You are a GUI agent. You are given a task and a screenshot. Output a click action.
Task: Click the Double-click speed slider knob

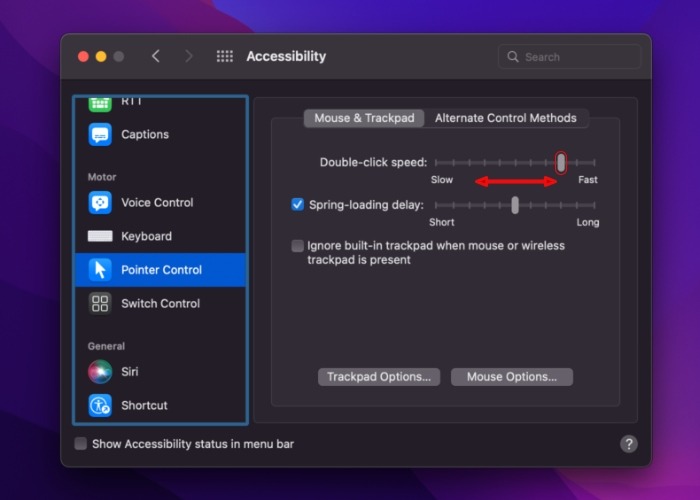tap(561, 162)
